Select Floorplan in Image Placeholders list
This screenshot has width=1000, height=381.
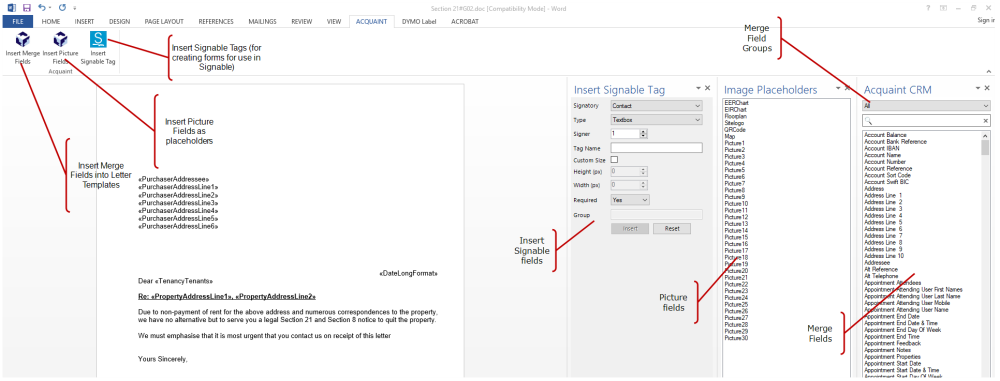tap(736, 116)
